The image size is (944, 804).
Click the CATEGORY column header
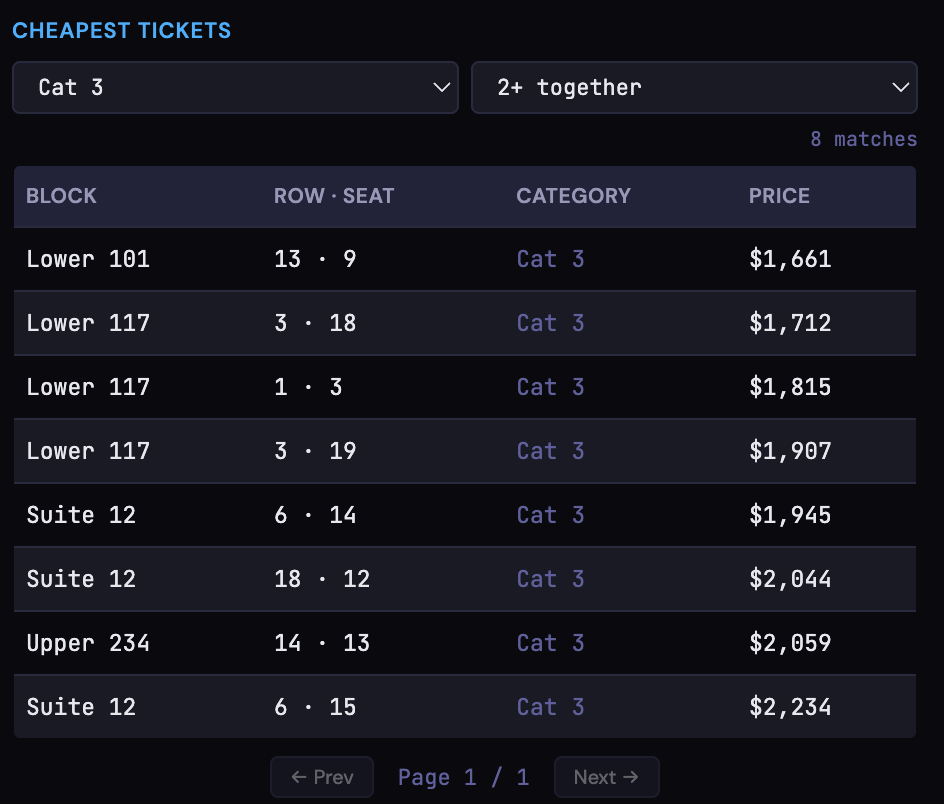pyautogui.click(x=574, y=196)
